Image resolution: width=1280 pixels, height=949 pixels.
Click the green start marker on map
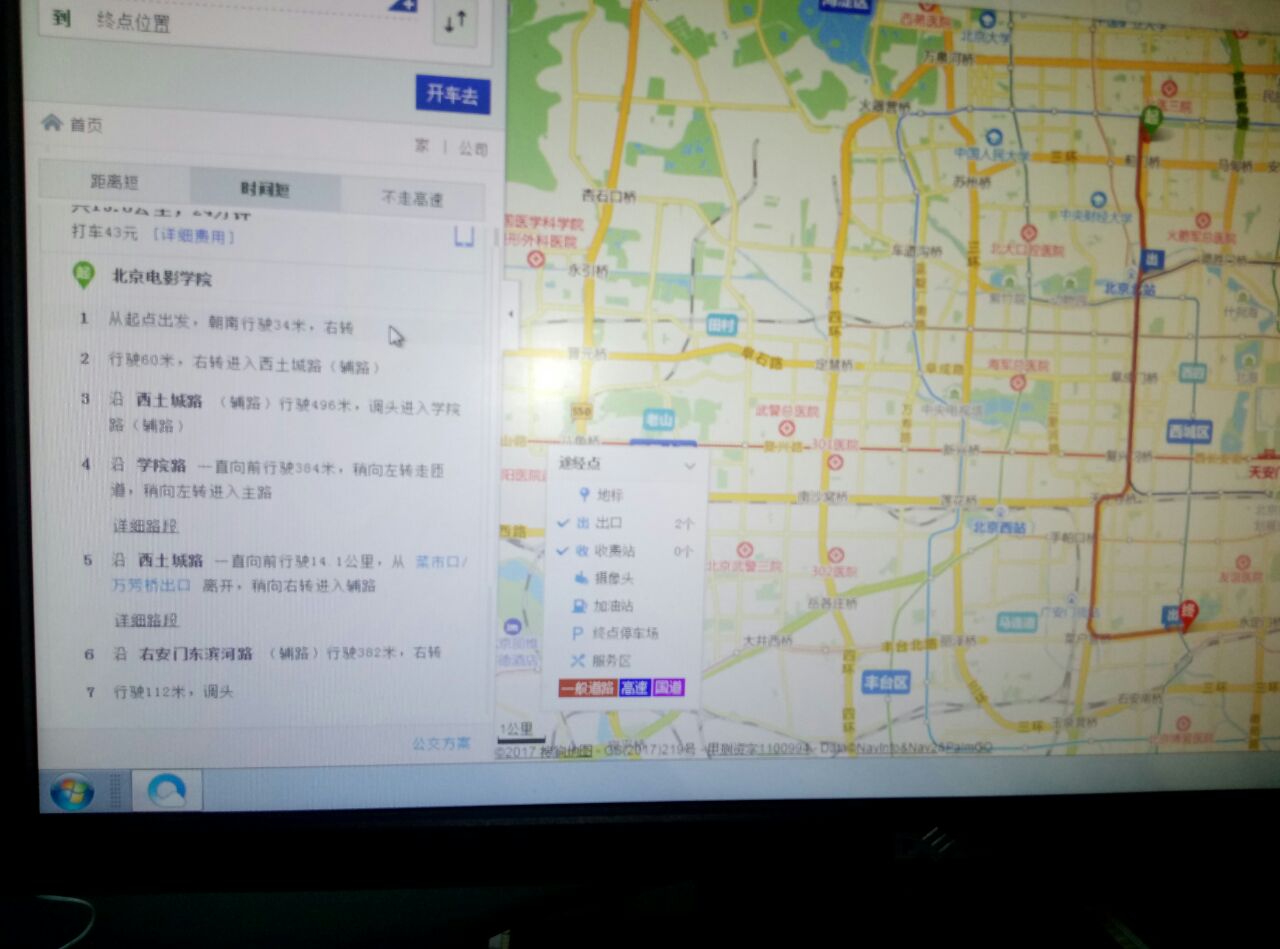[1151, 119]
